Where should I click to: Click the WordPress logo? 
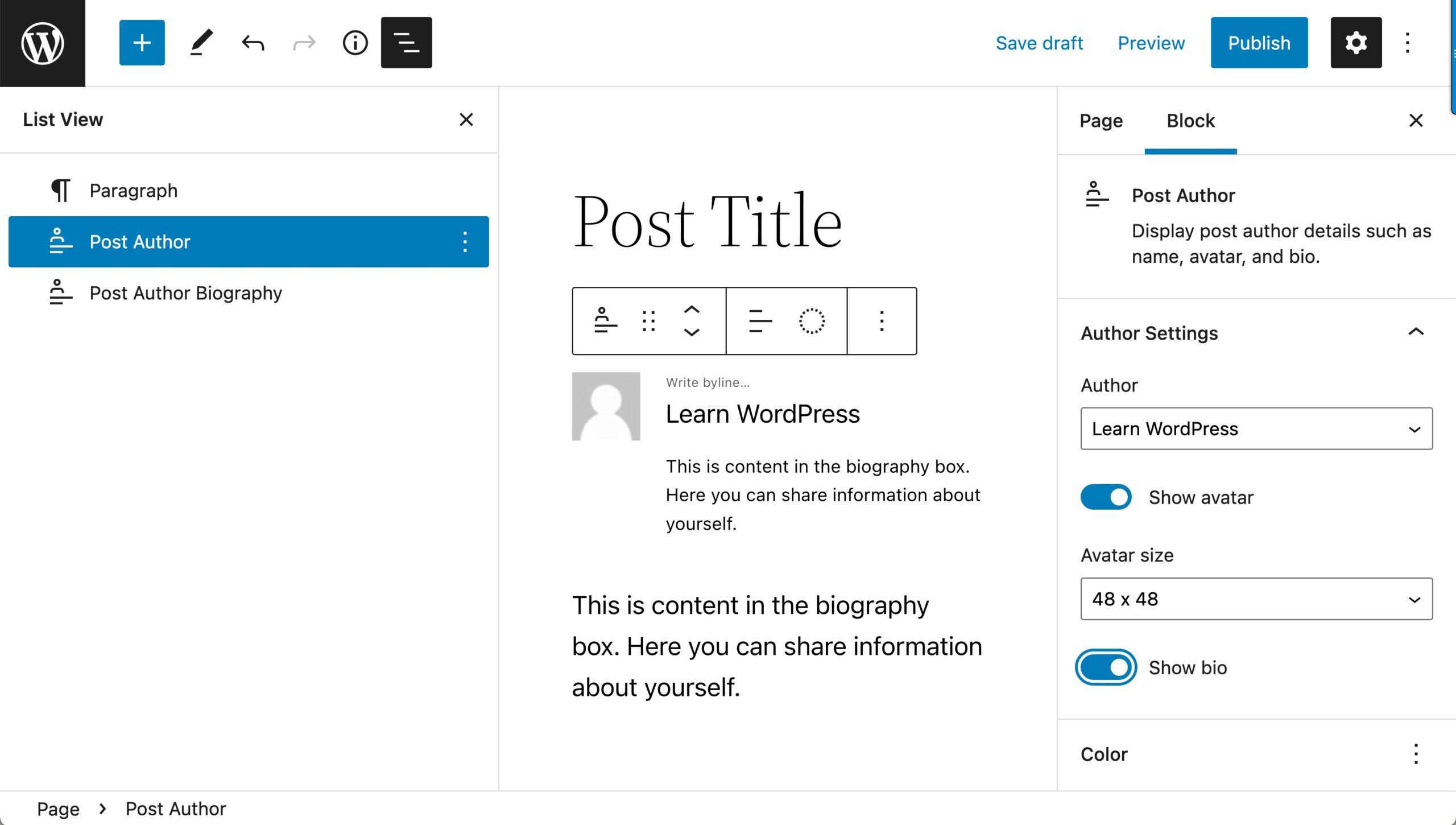coord(43,43)
